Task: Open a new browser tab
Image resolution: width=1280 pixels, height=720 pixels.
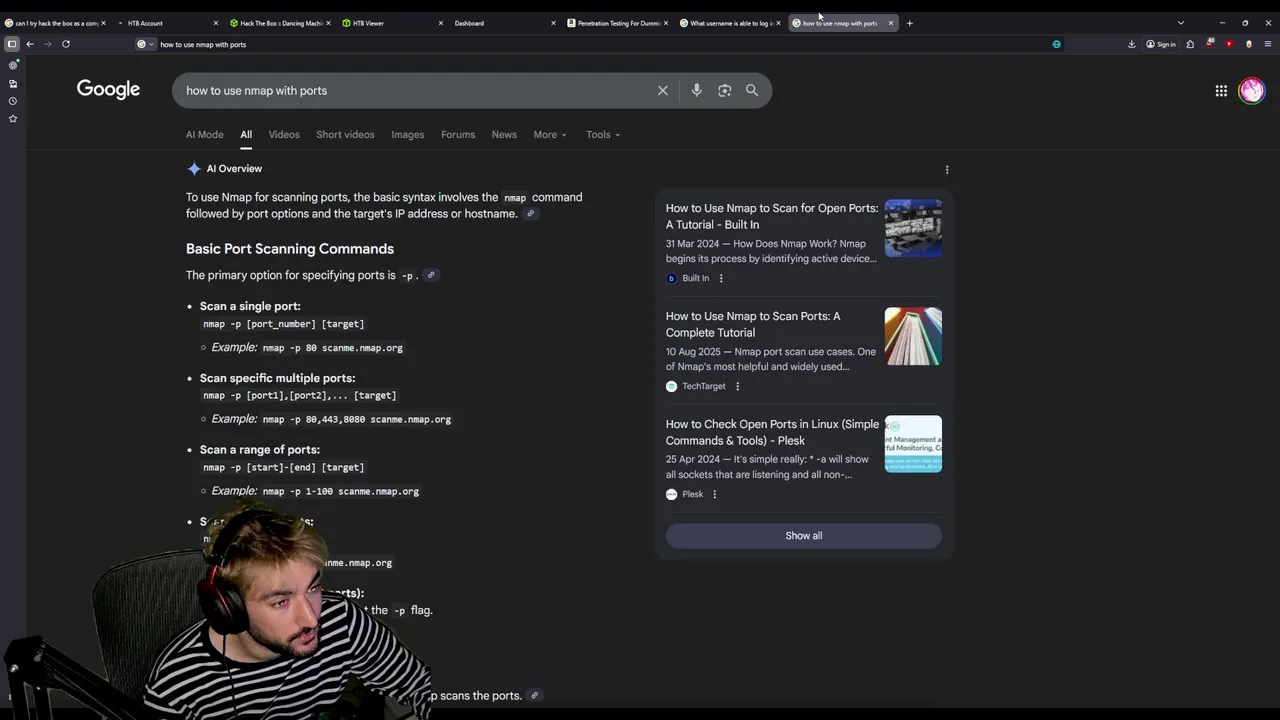Action: 909,23
